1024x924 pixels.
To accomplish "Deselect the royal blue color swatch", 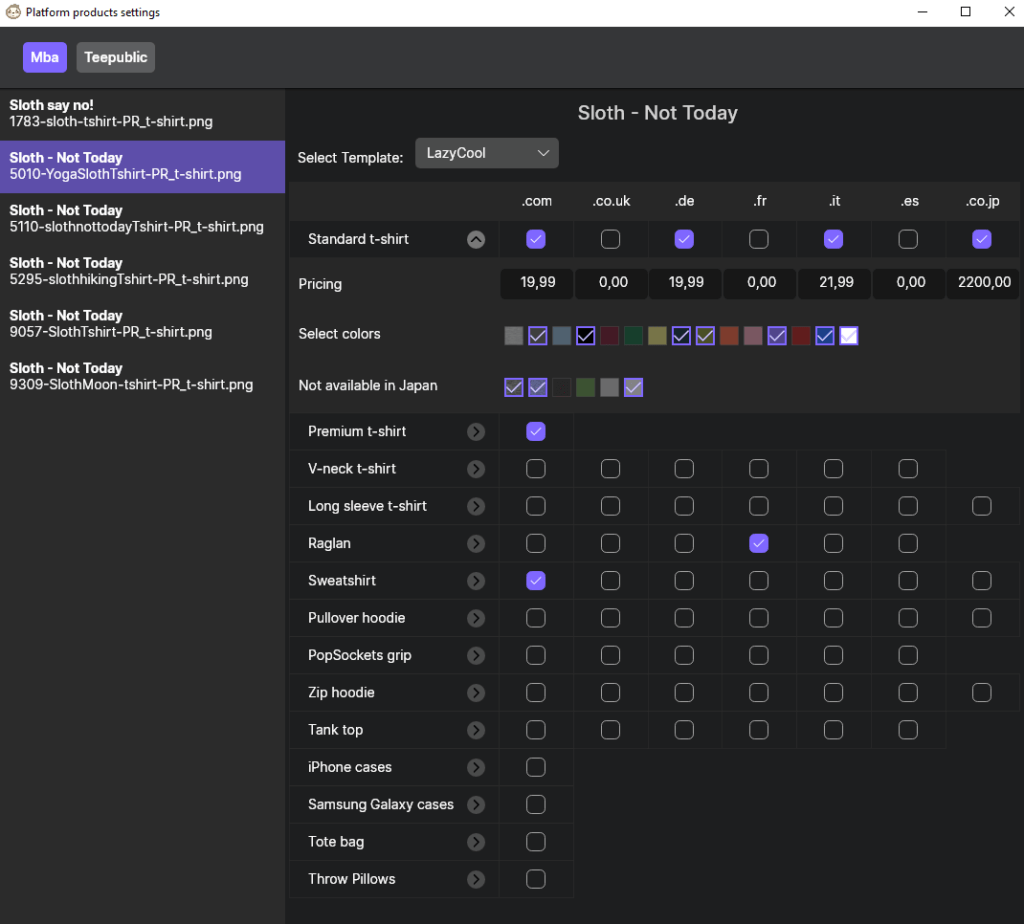I will coord(825,336).
